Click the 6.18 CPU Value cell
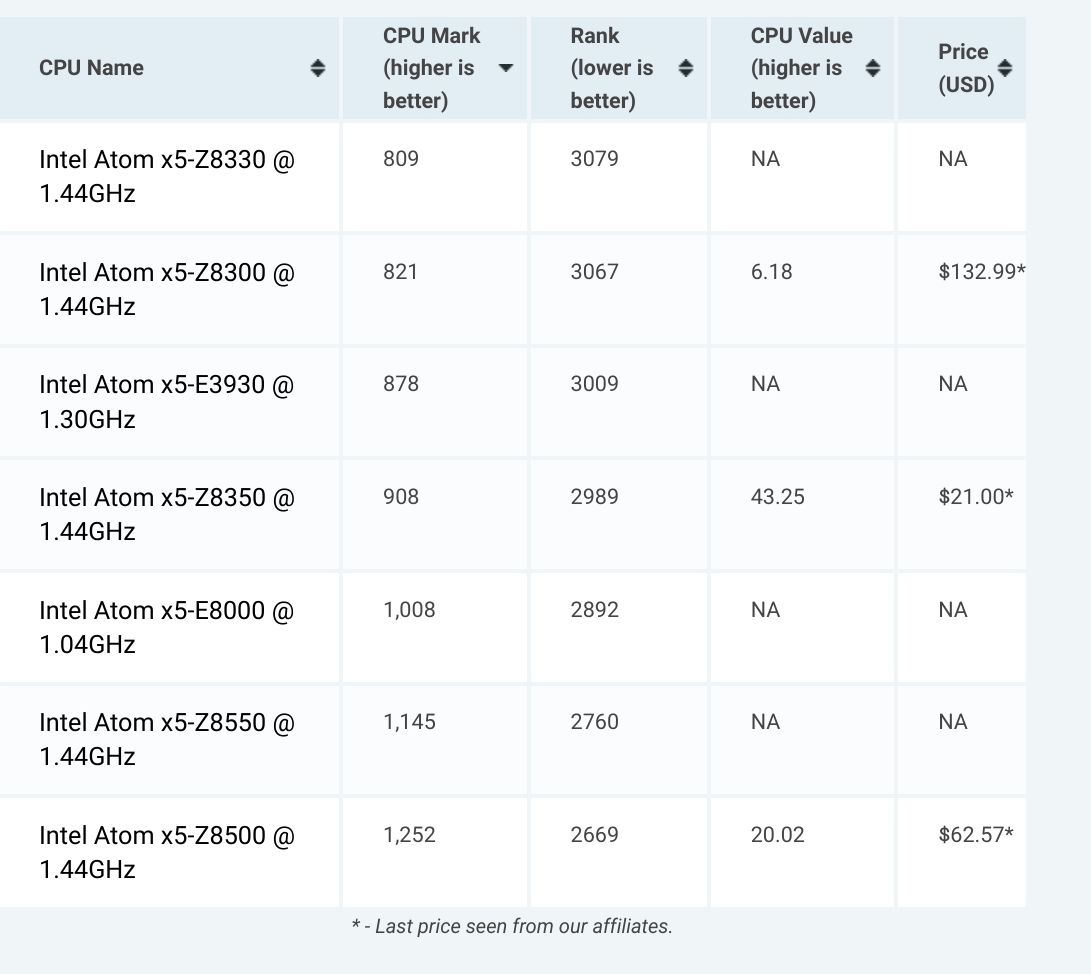 (771, 272)
